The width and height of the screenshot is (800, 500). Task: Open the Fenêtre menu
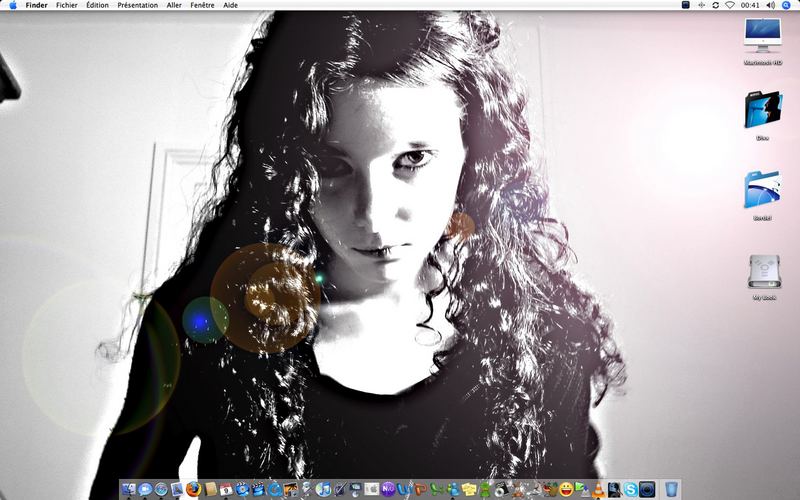pyautogui.click(x=202, y=5)
